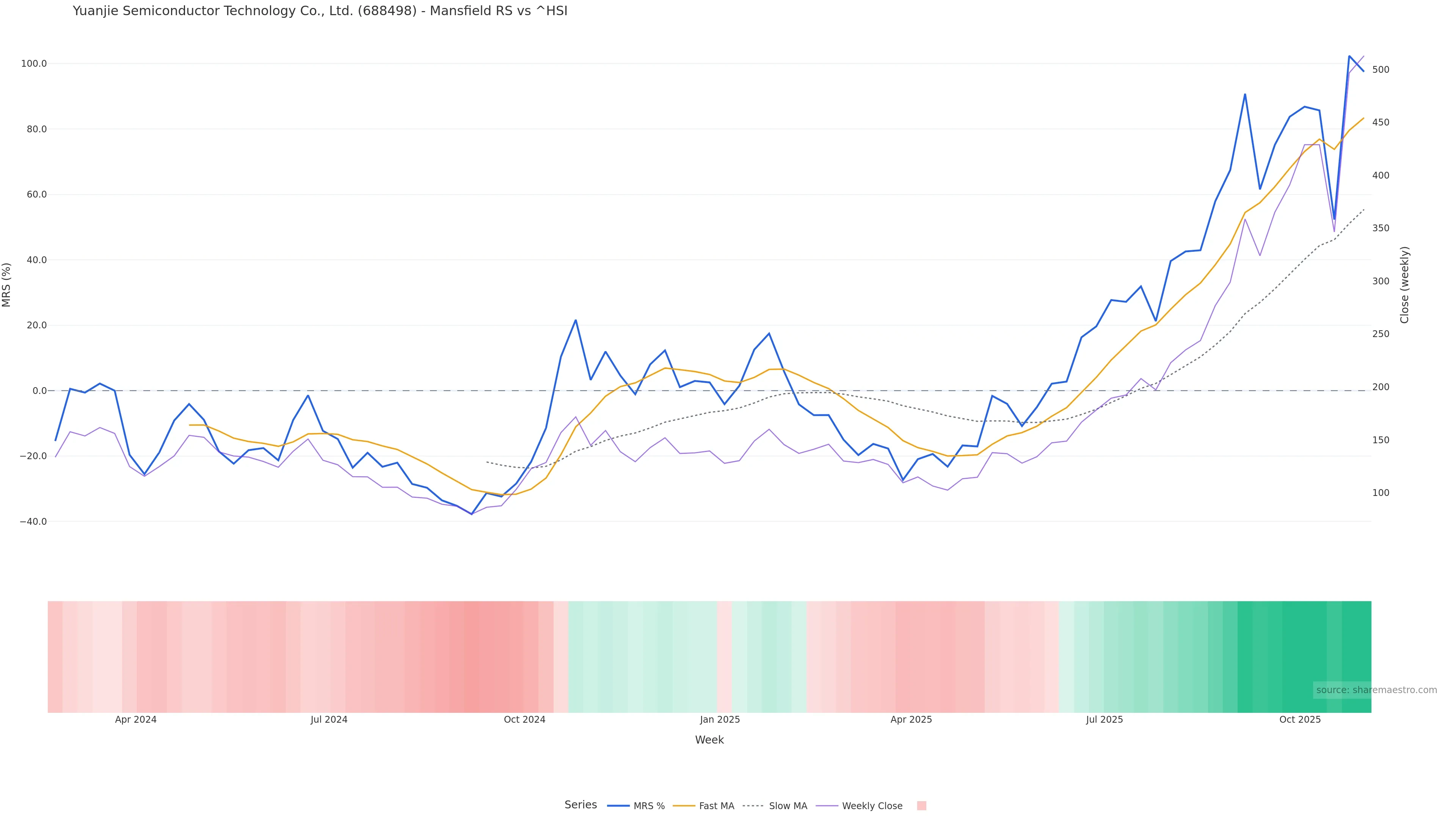
Task: Click the chart title mentioning Yuanjie Semiconductor
Action: [320, 11]
